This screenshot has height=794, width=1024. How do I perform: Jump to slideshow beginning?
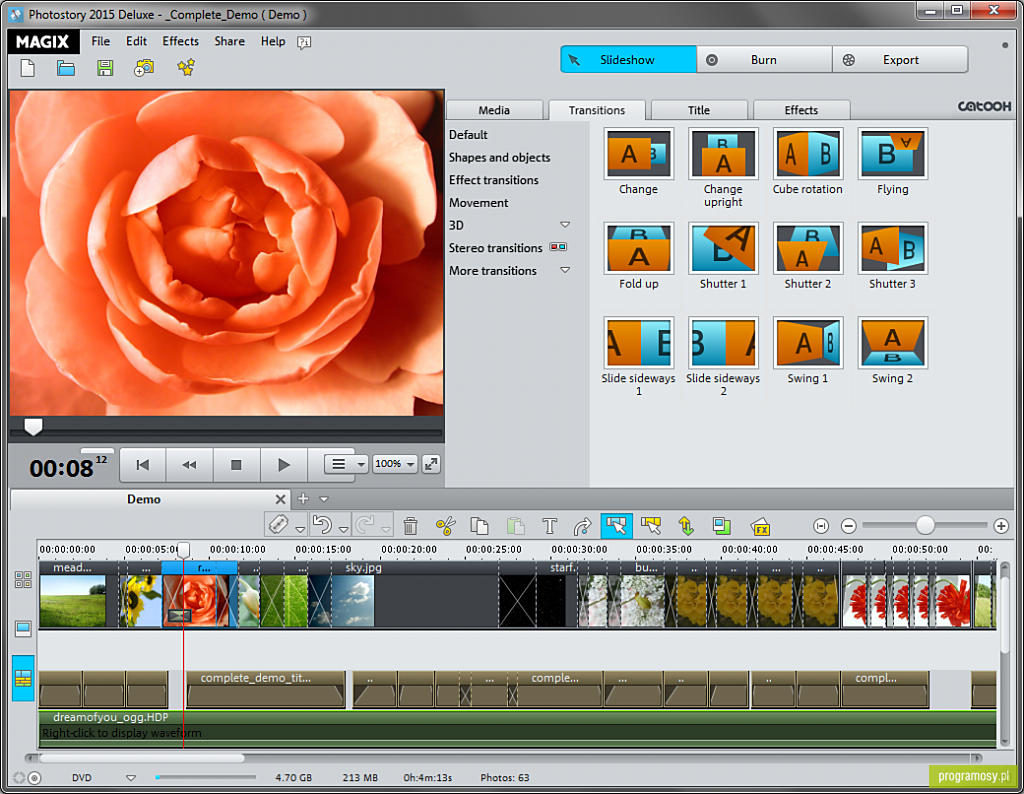(x=142, y=464)
